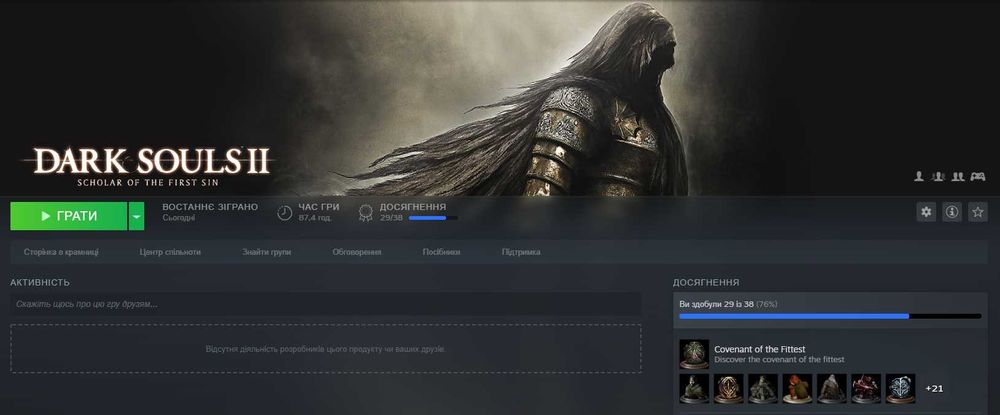The image size is (1000, 415).
Task: Click the 29 із 38 achievements progress bar
Action: (x=830, y=316)
